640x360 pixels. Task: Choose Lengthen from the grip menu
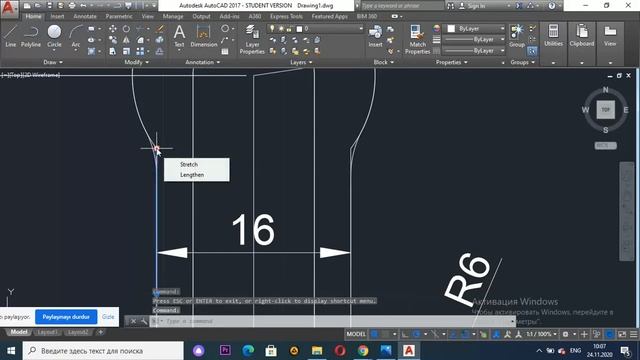tap(192, 175)
